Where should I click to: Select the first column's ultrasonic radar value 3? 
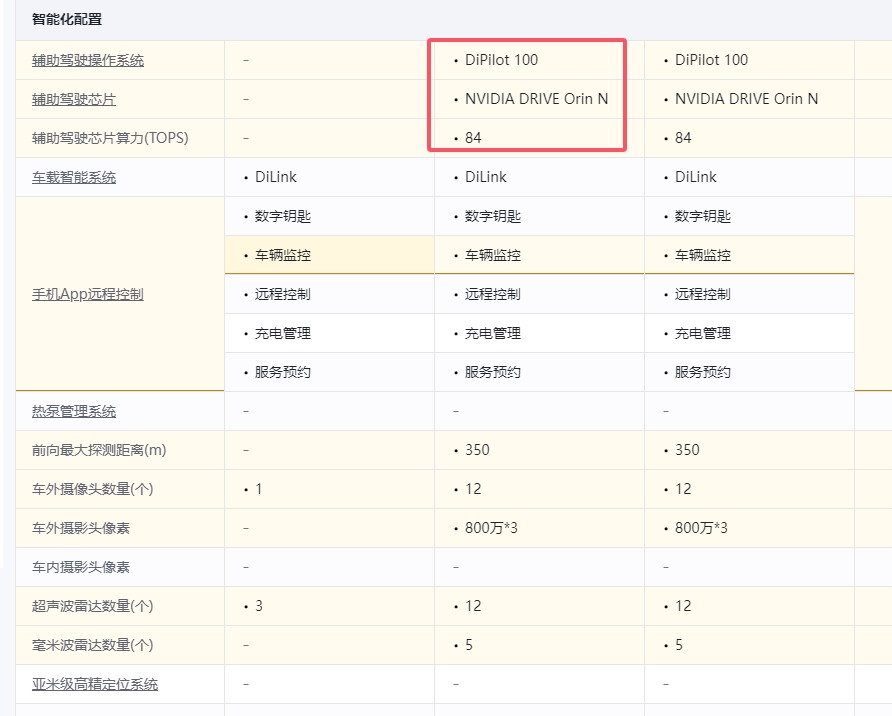point(259,606)
